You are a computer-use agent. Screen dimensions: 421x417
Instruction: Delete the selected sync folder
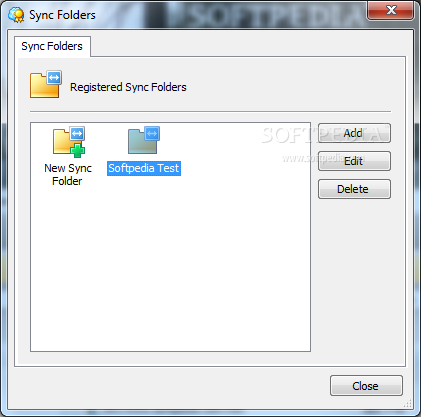pyautogui.click(x=354, y=189)
